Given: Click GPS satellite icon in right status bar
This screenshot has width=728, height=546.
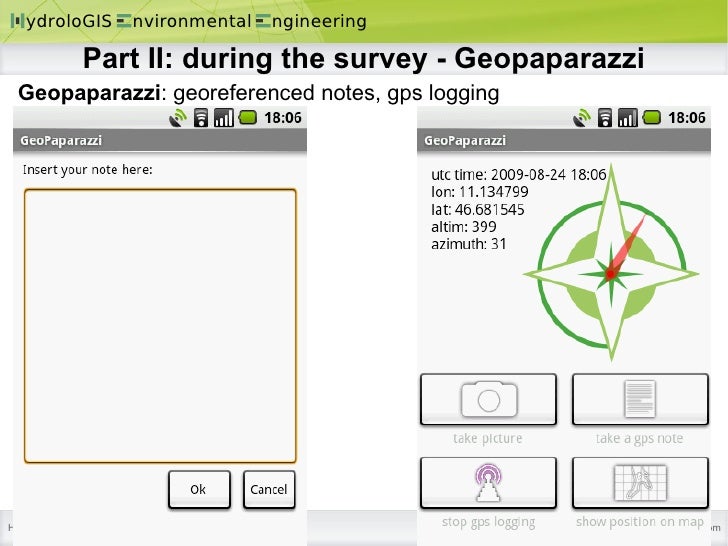Looking at the screenshot, I should coord(582,117).
